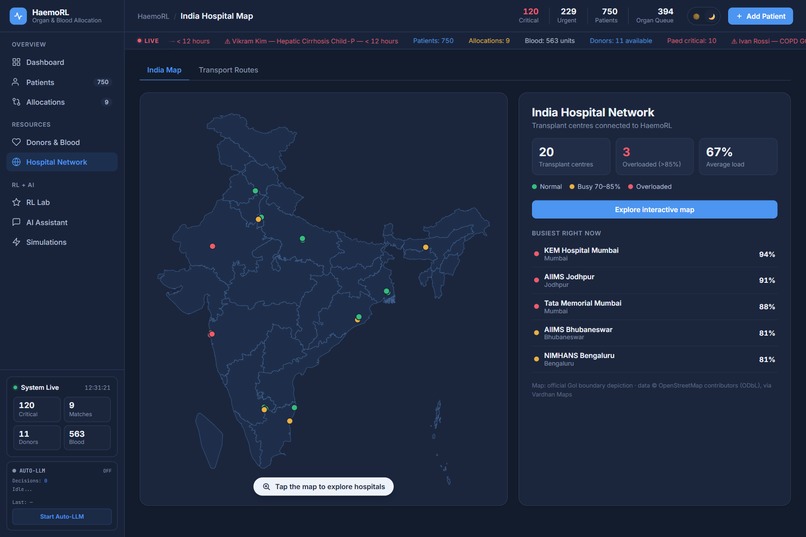Click the red overloaded marker in Rajasthan
Viewport: 806px width, 537px height.
212,246
